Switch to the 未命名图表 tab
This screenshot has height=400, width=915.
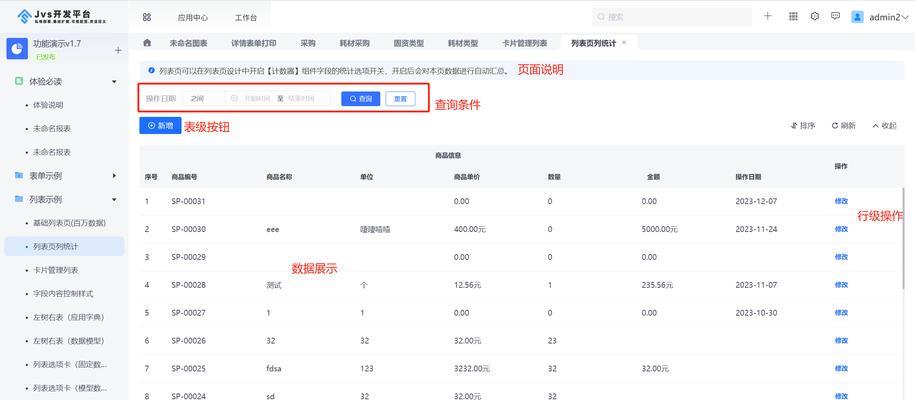click(x=188, y=43)
